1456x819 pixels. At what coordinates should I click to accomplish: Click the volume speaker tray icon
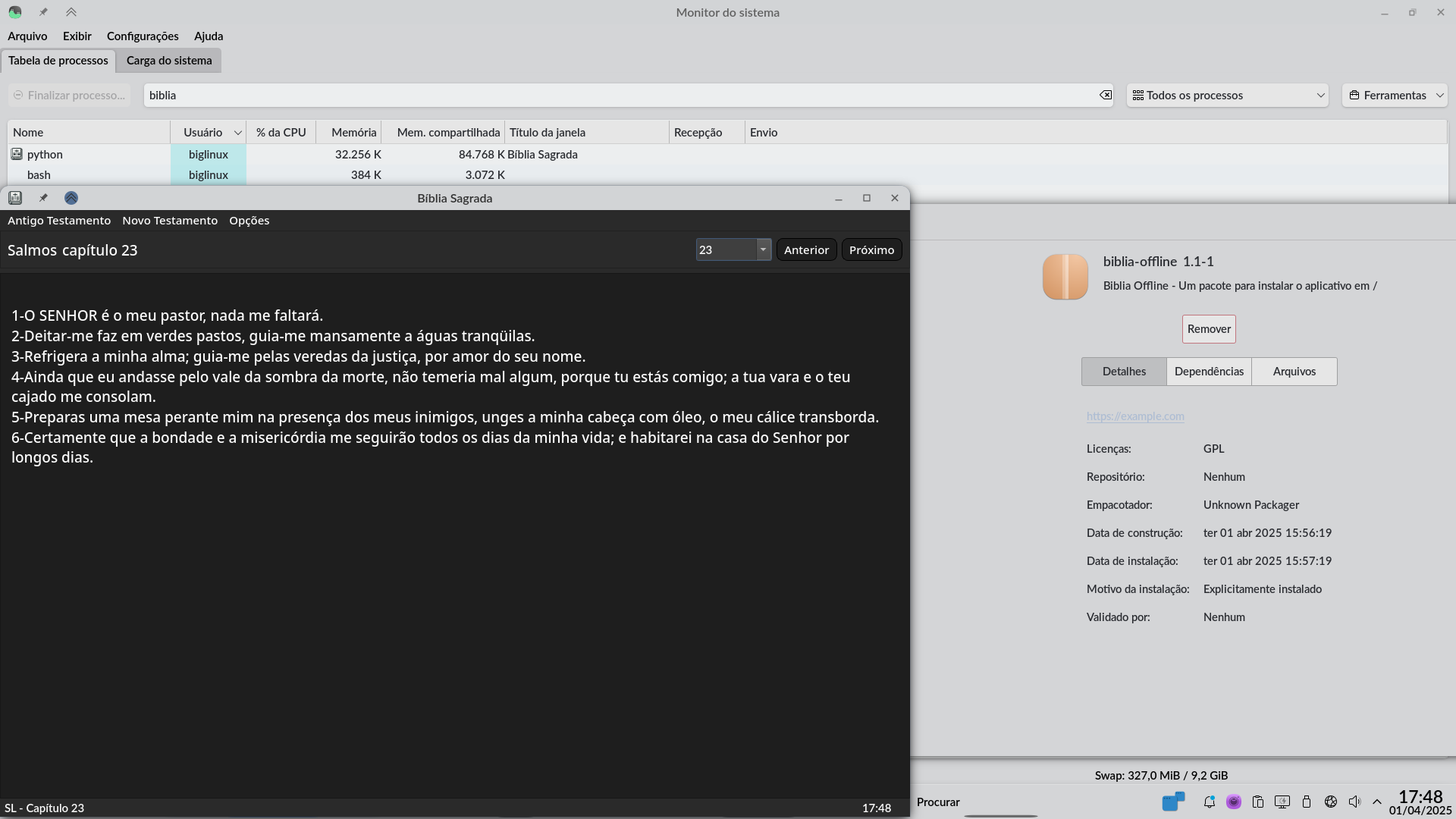point(1354,802)
